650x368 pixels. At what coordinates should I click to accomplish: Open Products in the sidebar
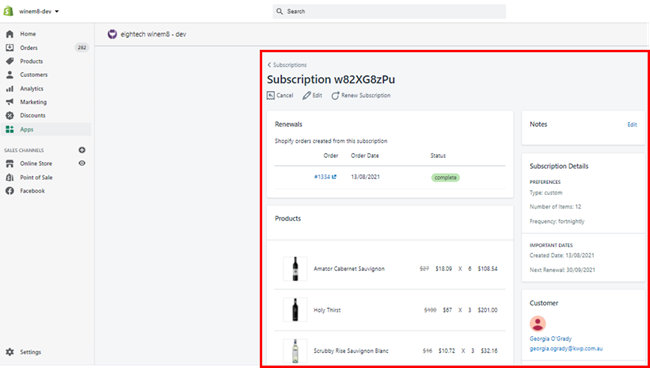pyautogui.click(x=32, y=61)
